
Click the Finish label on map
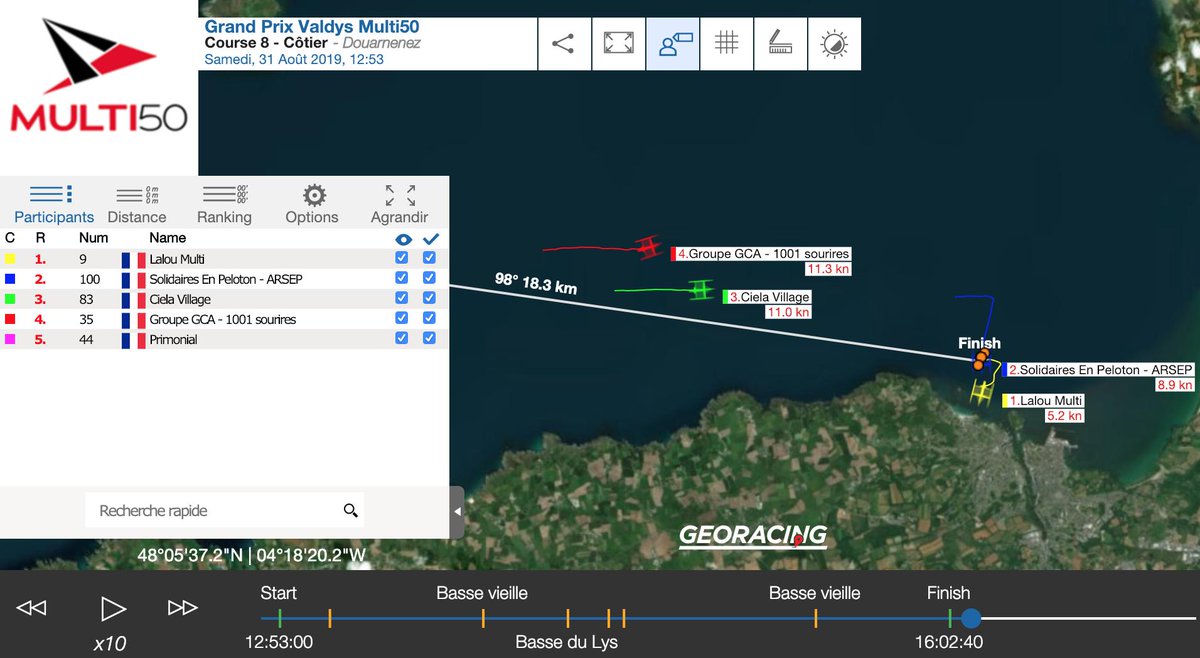pyautogui.click(x=979, y=343)
